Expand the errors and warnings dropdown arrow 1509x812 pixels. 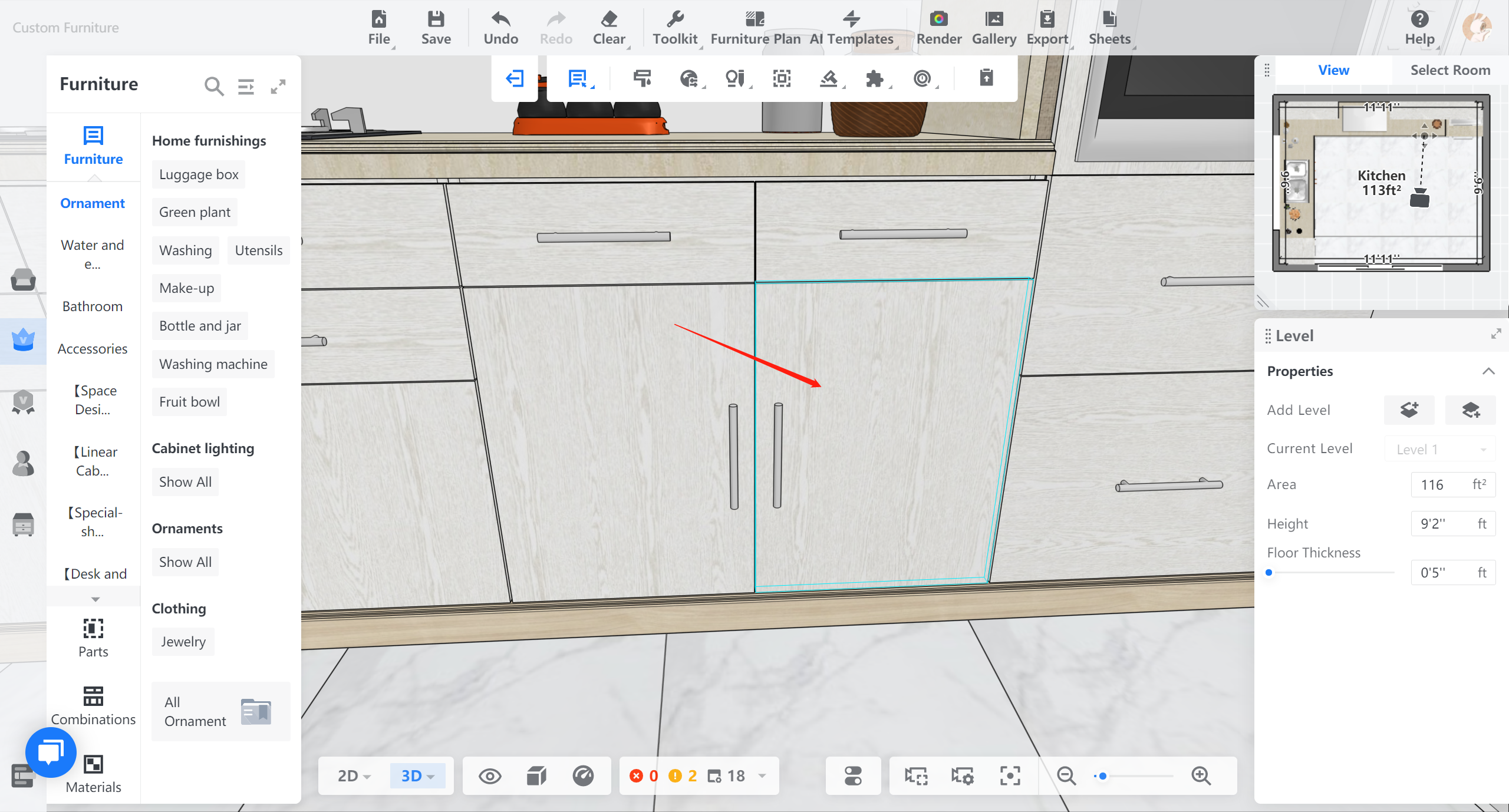pyautogui.click(x=762, y=775)
